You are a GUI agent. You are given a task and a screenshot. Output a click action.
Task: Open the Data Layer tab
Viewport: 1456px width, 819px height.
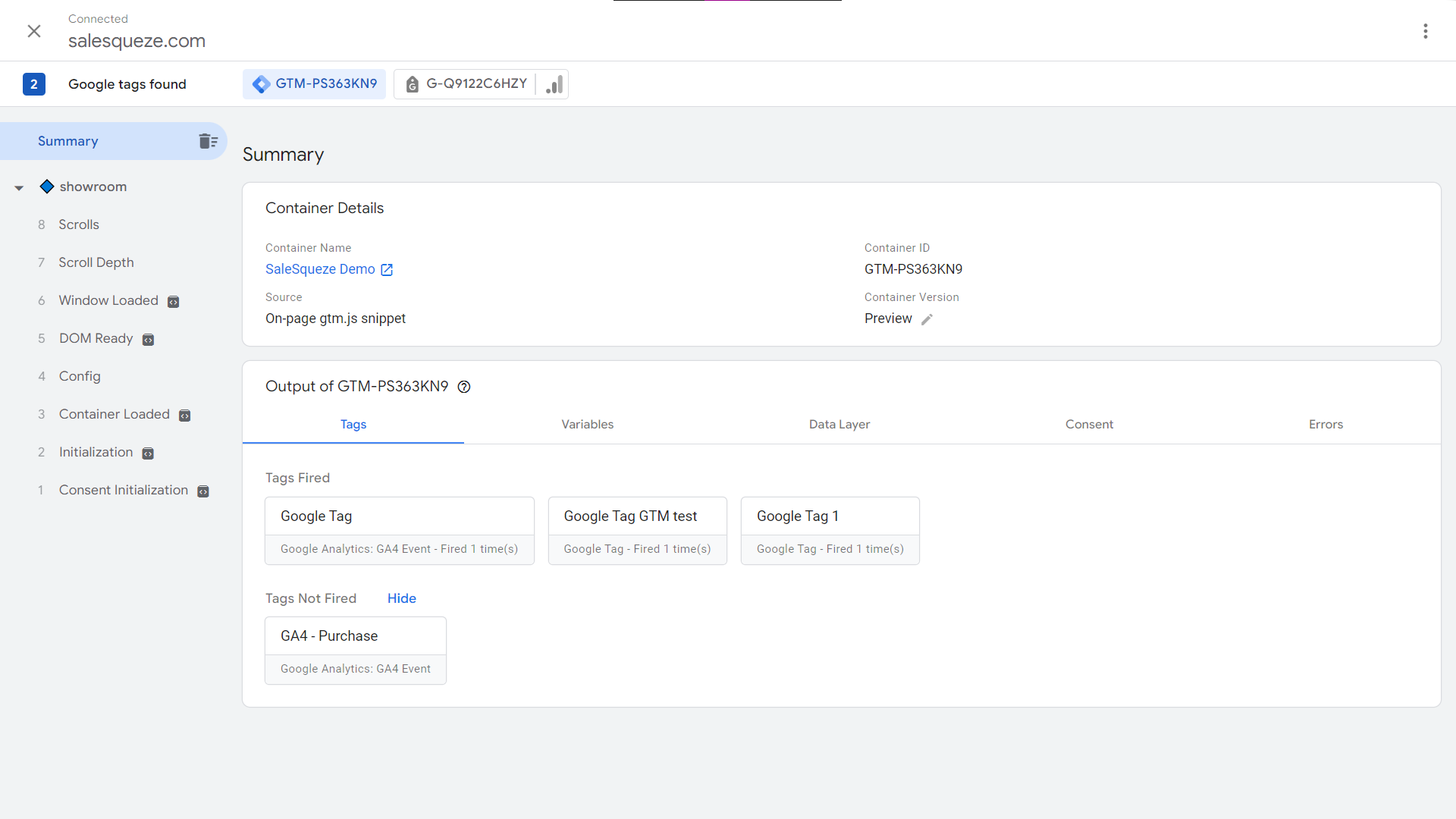point(839,425)
